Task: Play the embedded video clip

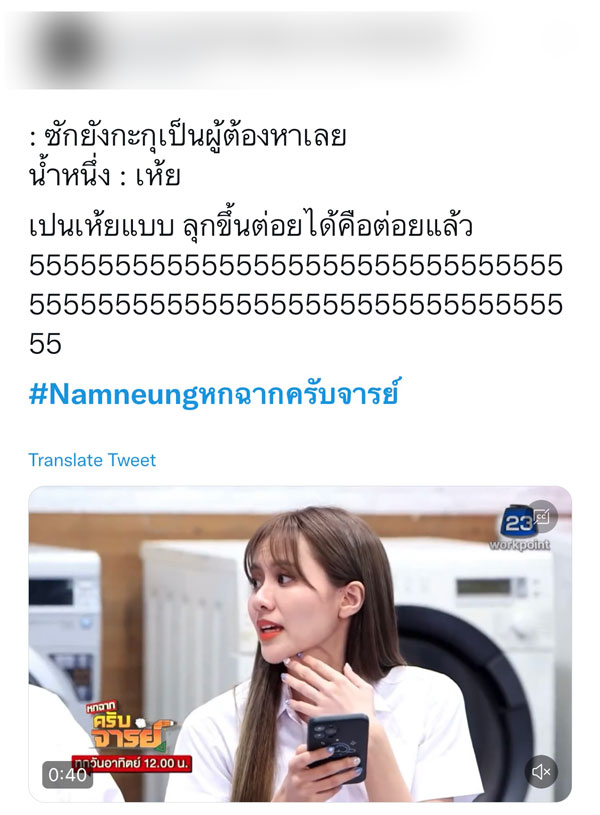Action: coord(300,644)
